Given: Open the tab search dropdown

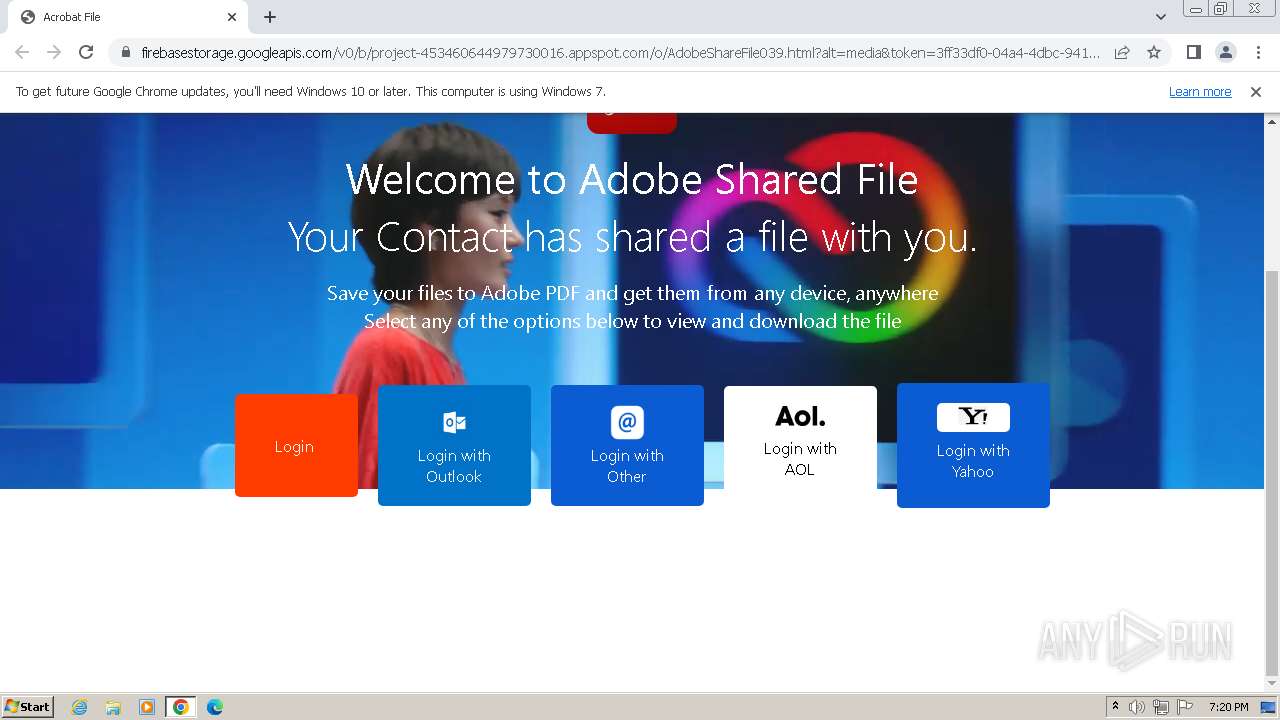Looking at the screenshot, I should (x=1161, y=17).
